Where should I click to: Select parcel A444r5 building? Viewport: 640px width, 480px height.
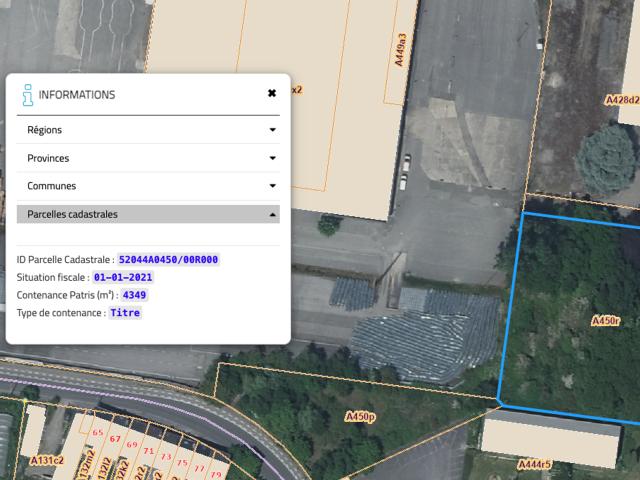click(550, 438)
